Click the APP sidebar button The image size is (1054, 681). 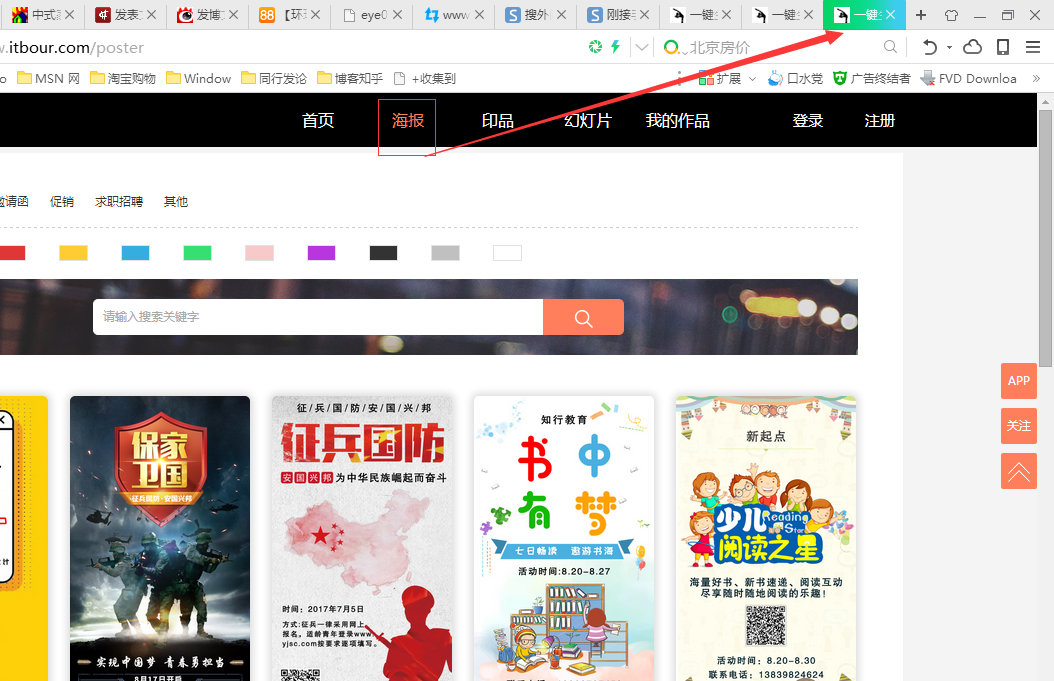tap(1018, 381)
